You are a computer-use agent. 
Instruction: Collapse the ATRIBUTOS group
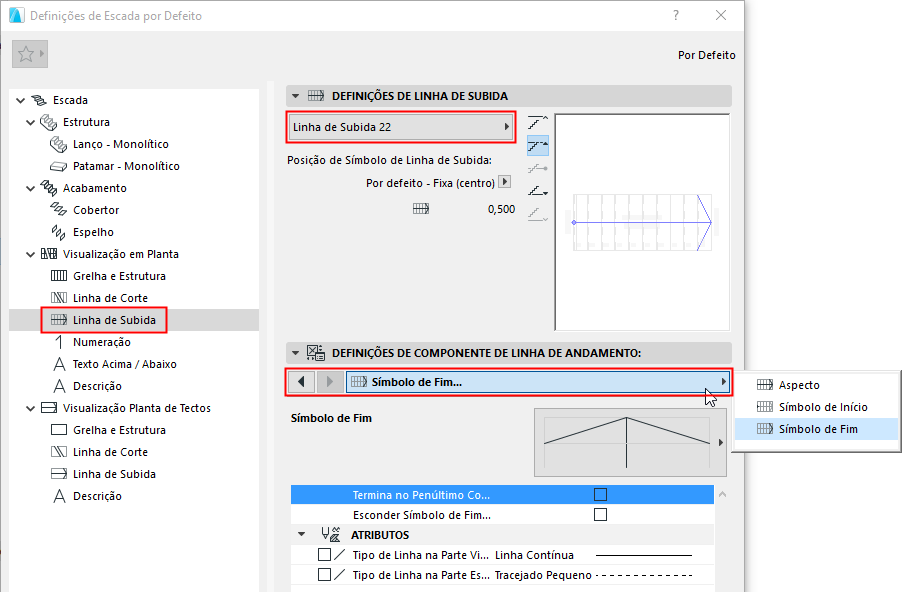click(301, 534)
